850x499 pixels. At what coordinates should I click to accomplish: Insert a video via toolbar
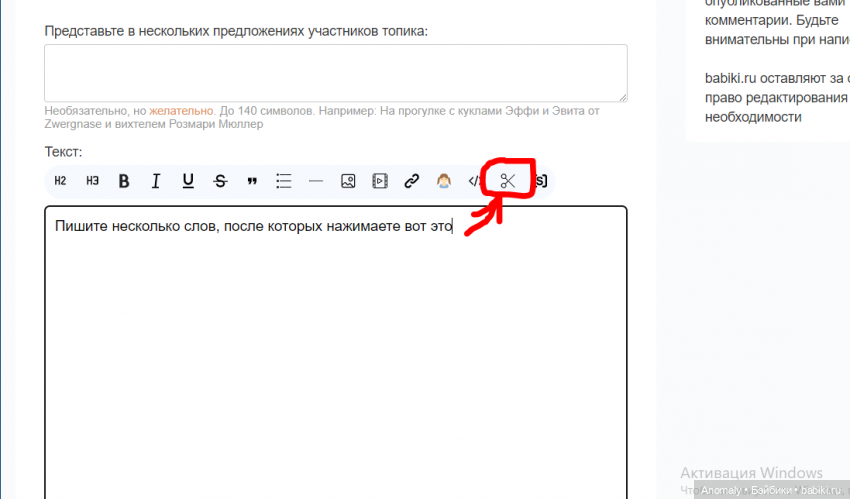pos(379,181)
